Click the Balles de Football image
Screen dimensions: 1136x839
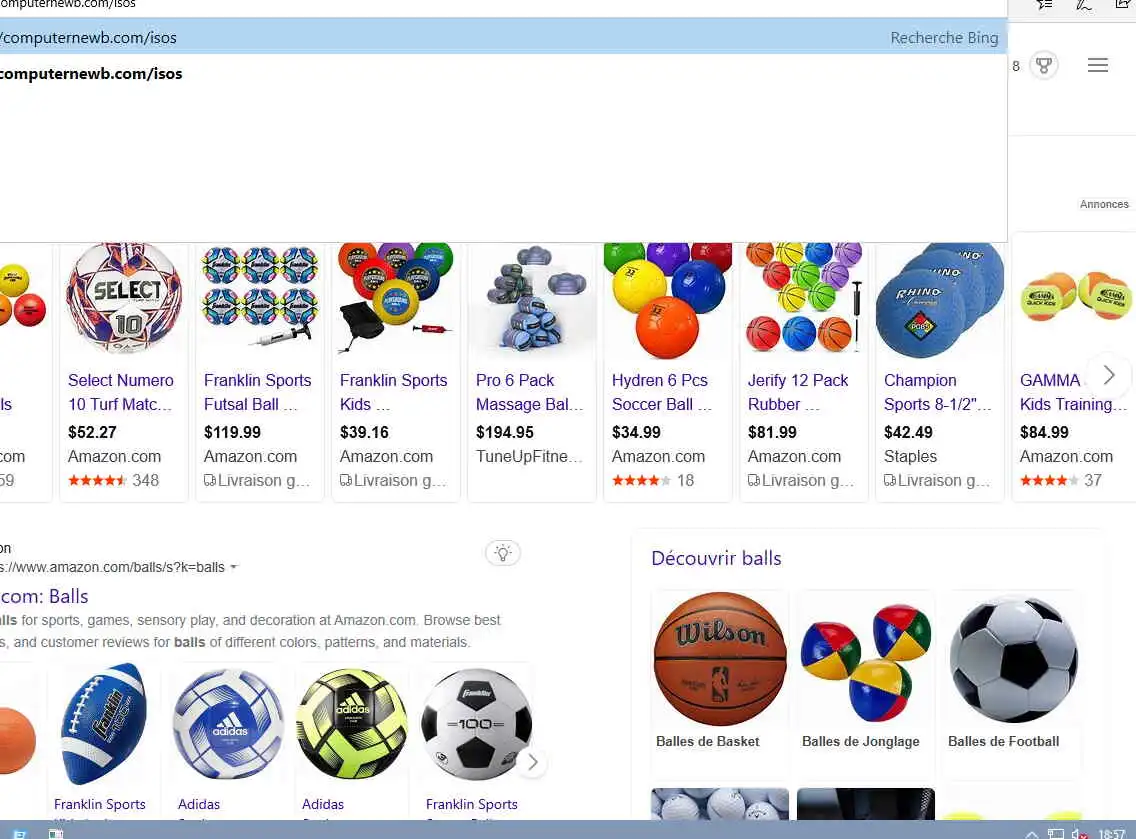point(1013,659)
